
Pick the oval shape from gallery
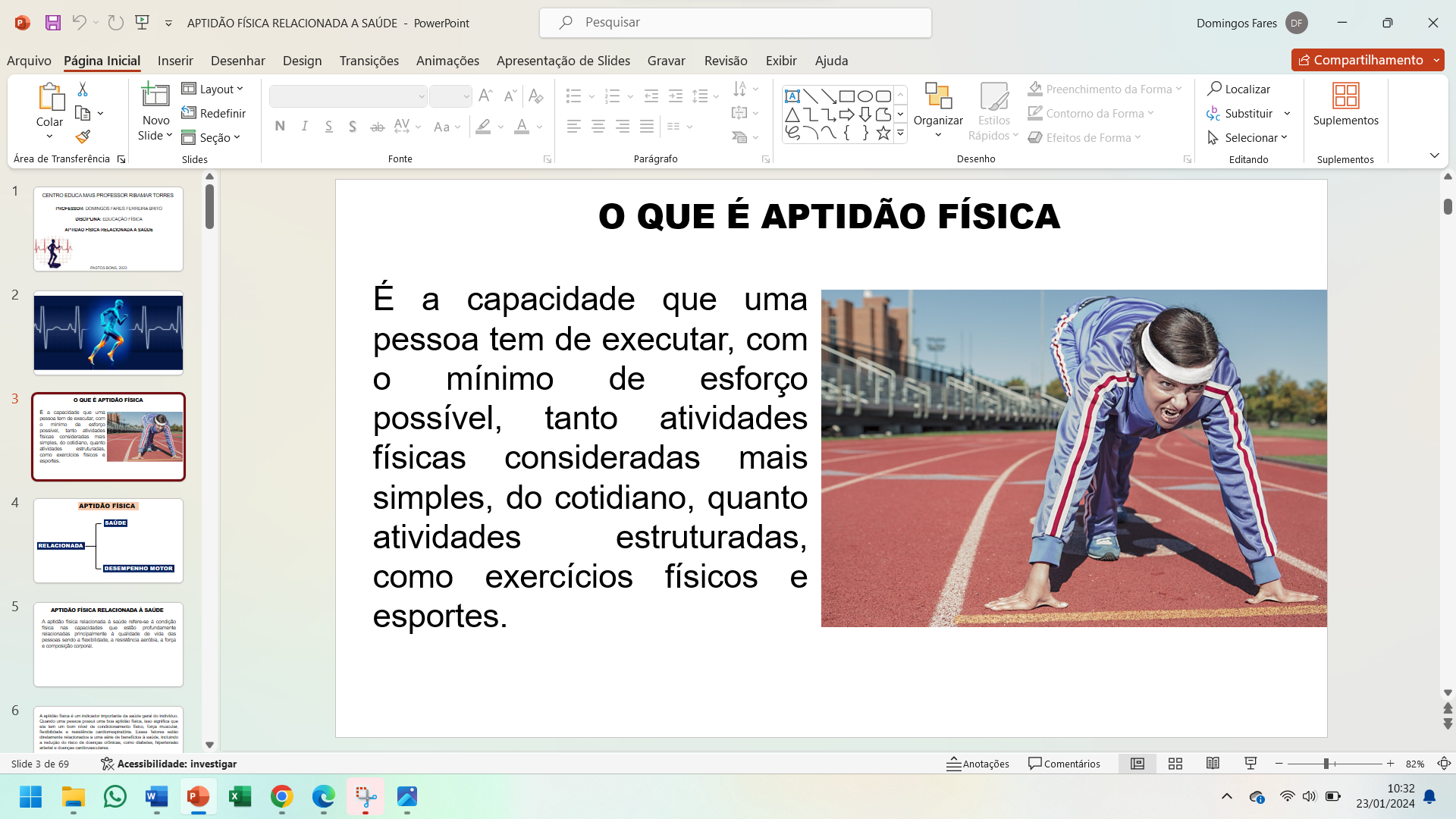[x=865, y=96]
